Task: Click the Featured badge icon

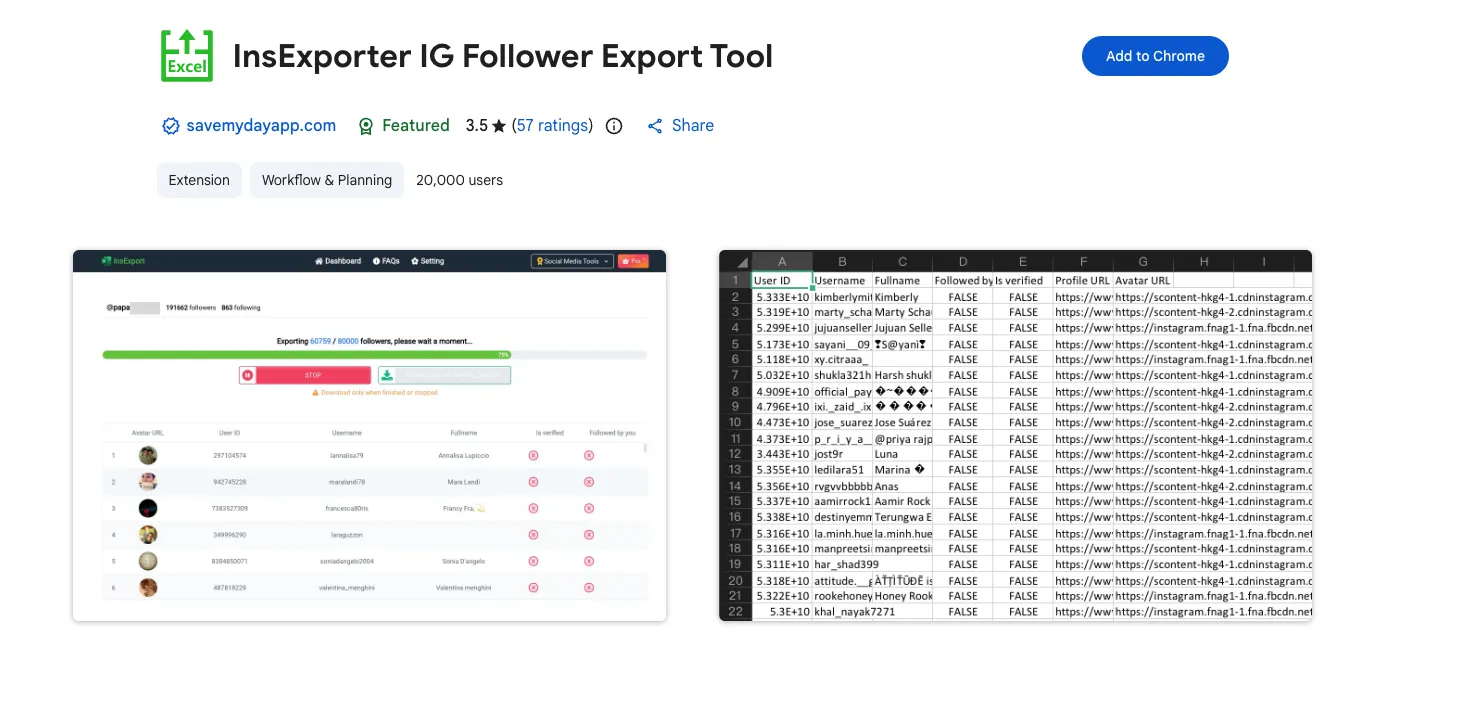Action: point(365,125)
